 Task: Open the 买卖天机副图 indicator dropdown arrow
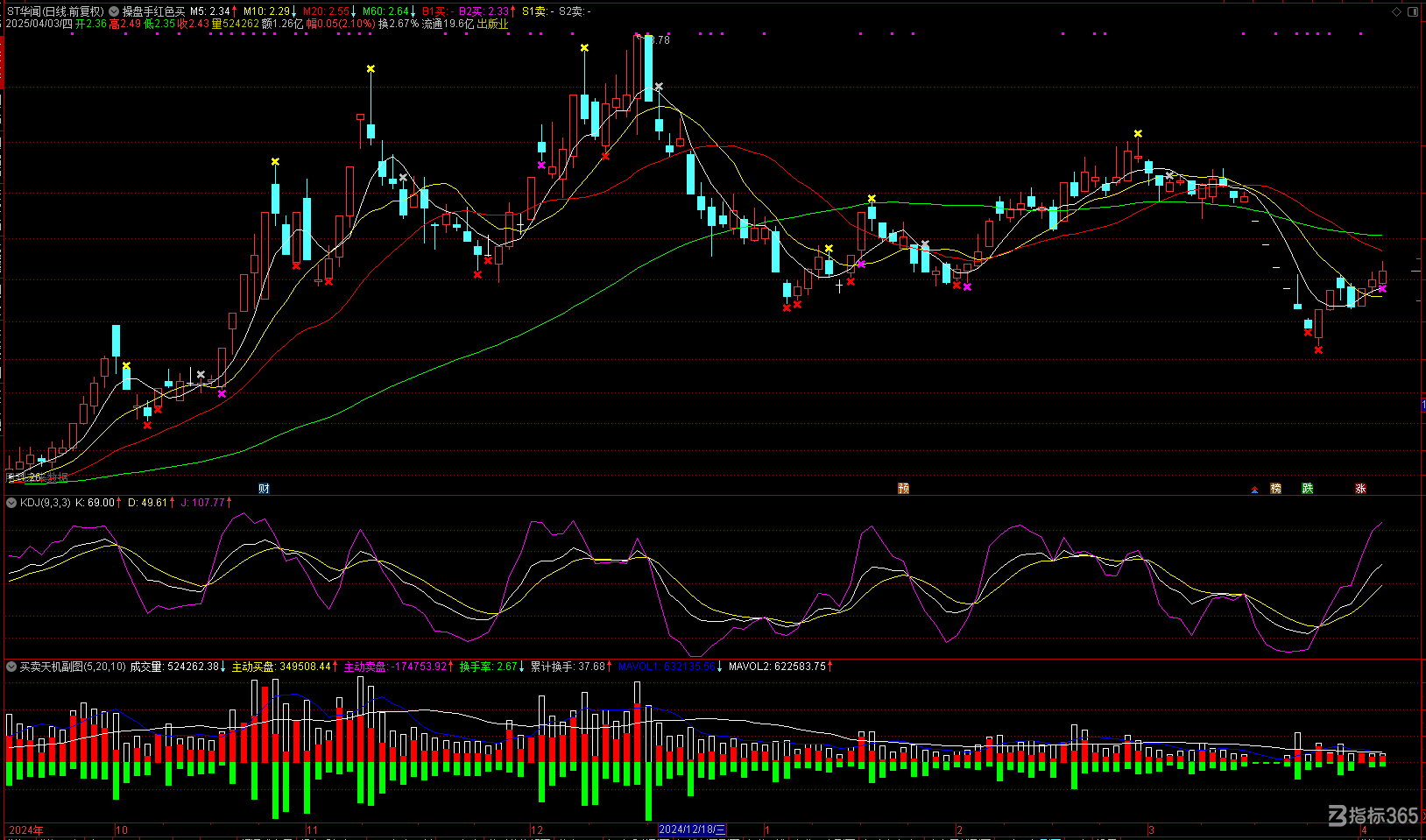(11, 667)
